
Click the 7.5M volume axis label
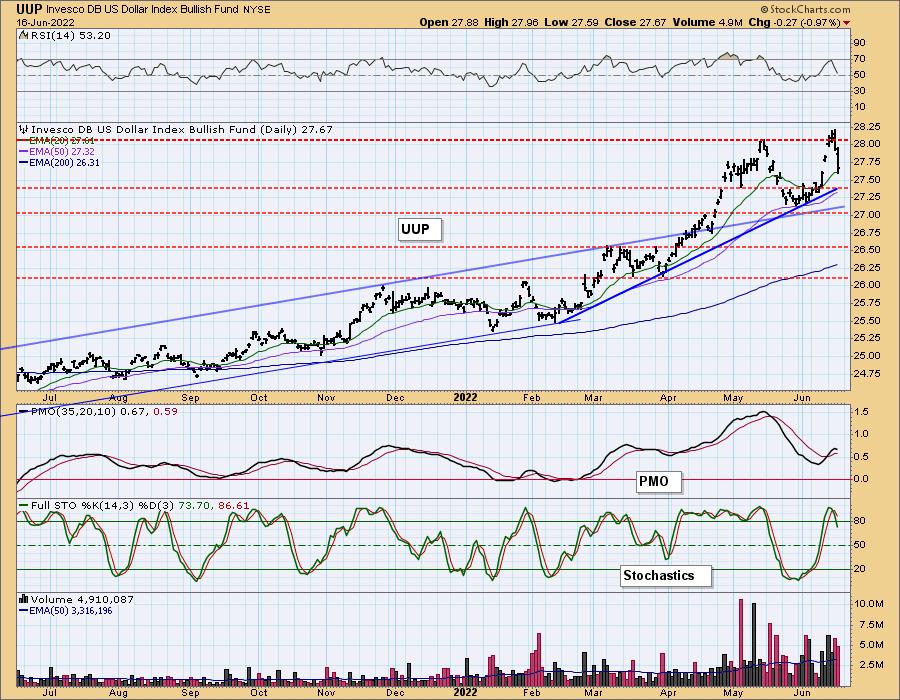point(870,624)
